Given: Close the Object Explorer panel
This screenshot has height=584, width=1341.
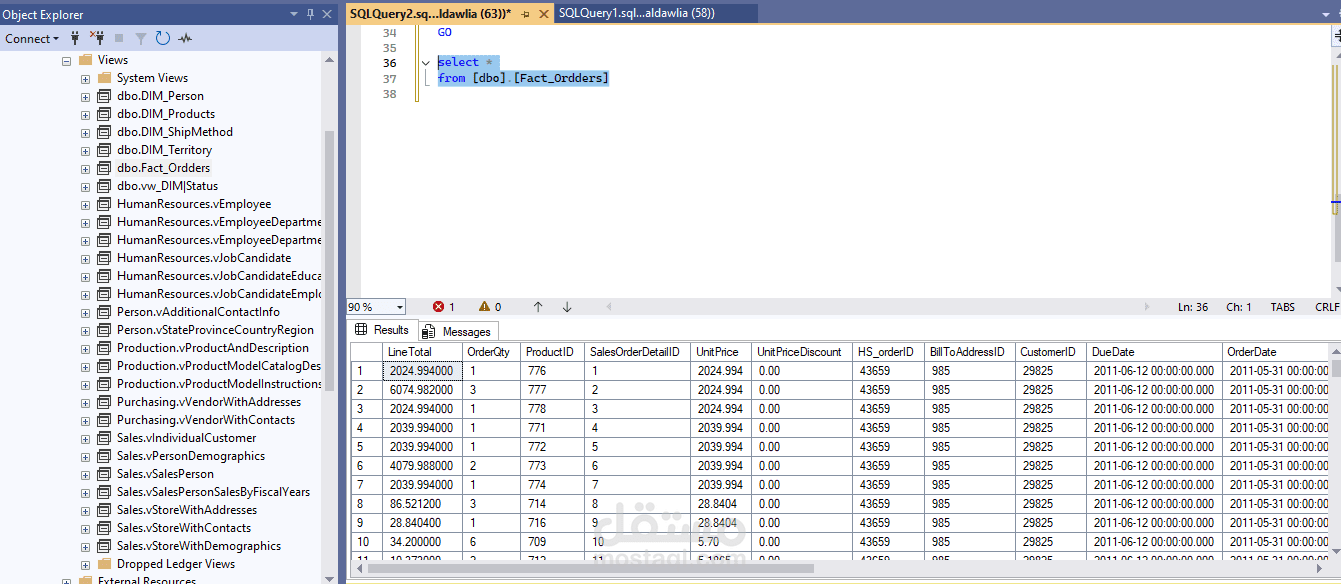Looking at the screenshot, I should tap(328, 14).
